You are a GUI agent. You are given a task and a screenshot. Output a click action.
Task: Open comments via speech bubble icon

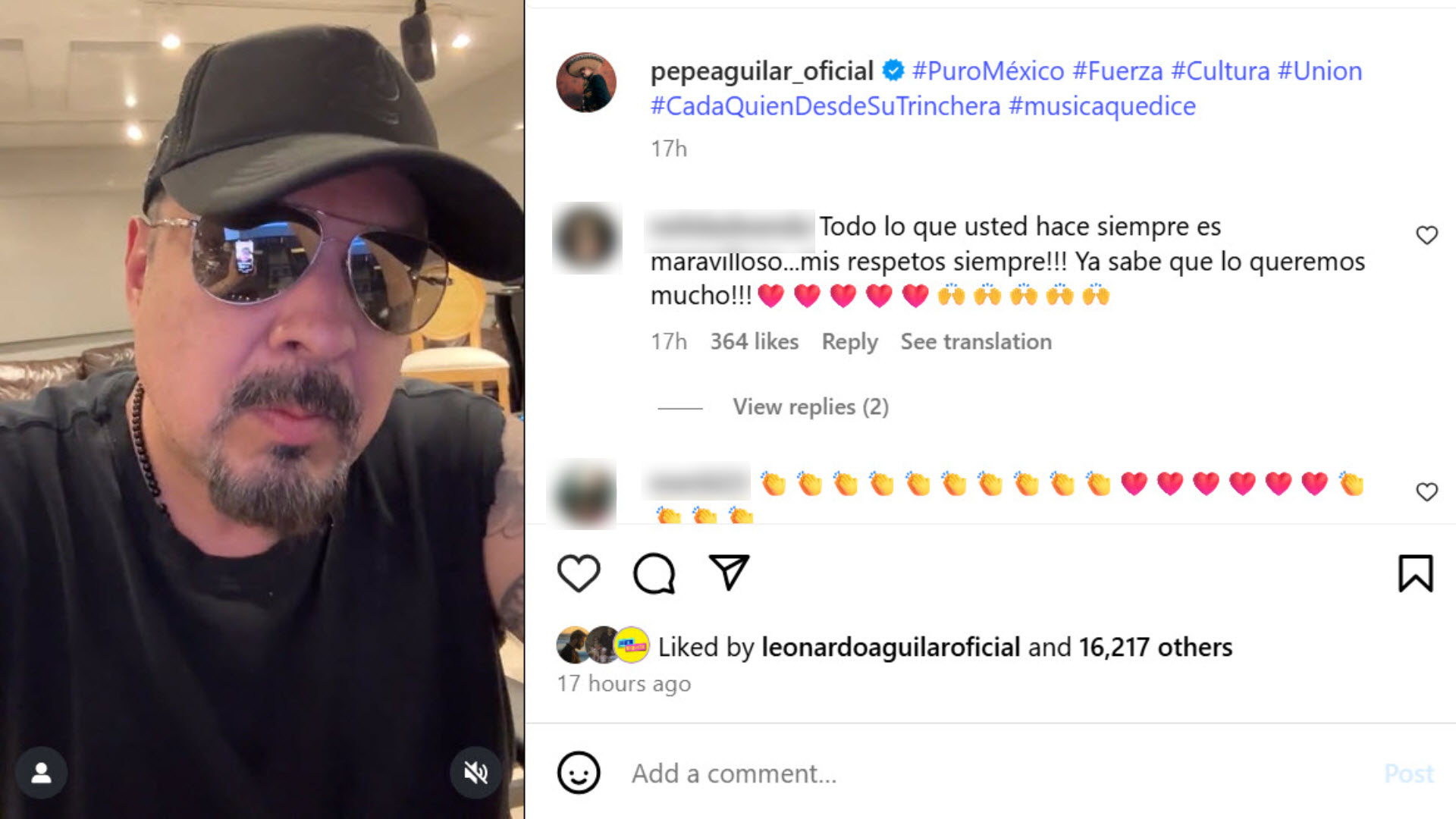[x=654, y=573]
